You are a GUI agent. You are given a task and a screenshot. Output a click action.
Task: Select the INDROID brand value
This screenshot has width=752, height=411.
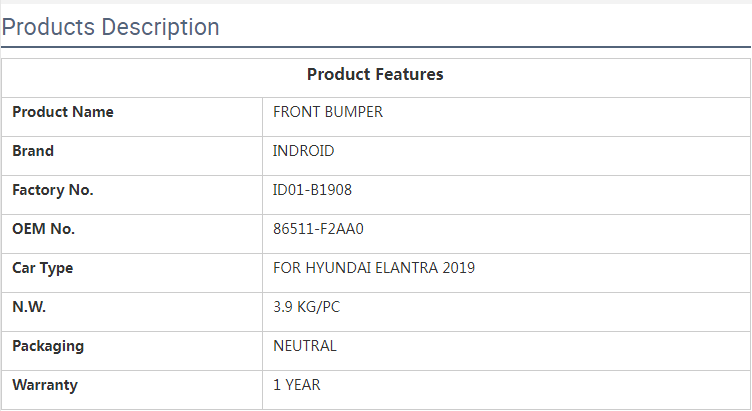303,151
